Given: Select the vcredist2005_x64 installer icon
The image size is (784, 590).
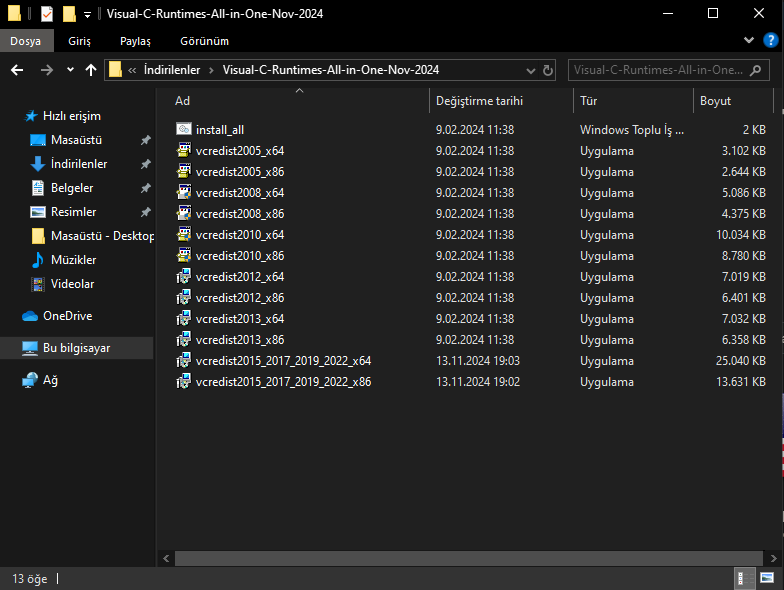Looking at the screenshot, I should 184,150.
